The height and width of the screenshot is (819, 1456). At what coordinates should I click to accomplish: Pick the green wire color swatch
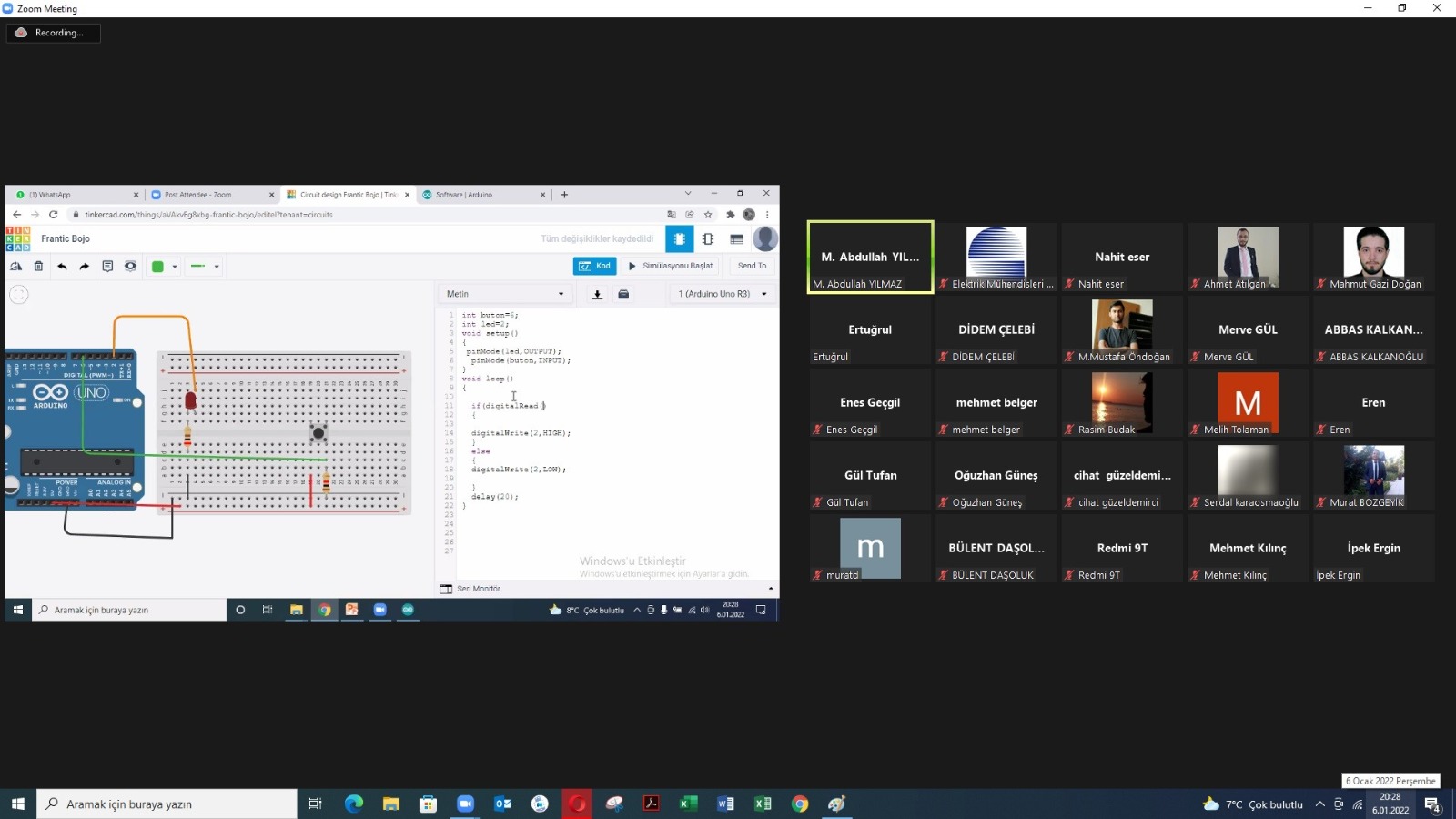[x=157, y=267]
